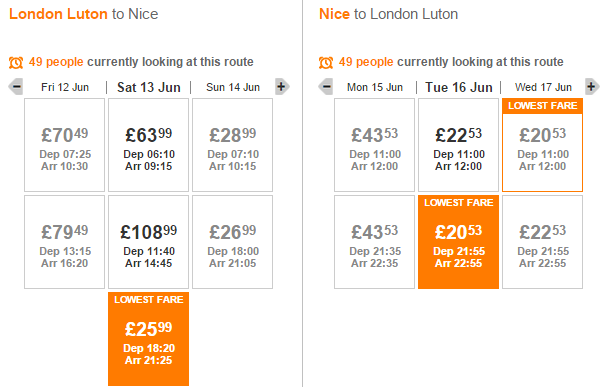Viewport: 607px width, 387px height.
Task: Choose £63.99 flight departing 06:10
Action: click(x=149, y=145)
